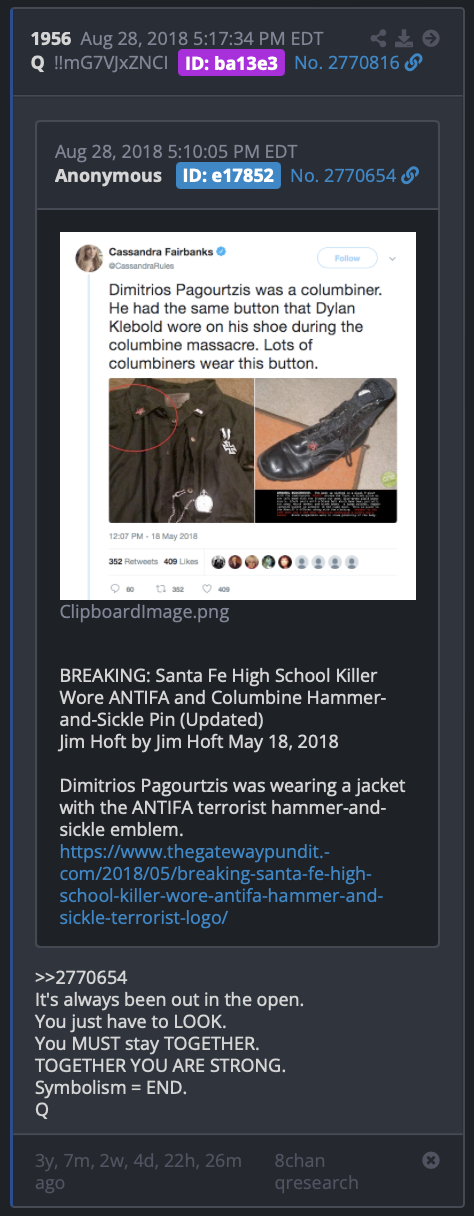
Task: Click the link icon beside No. 2770816
Action: pos(413,64)
